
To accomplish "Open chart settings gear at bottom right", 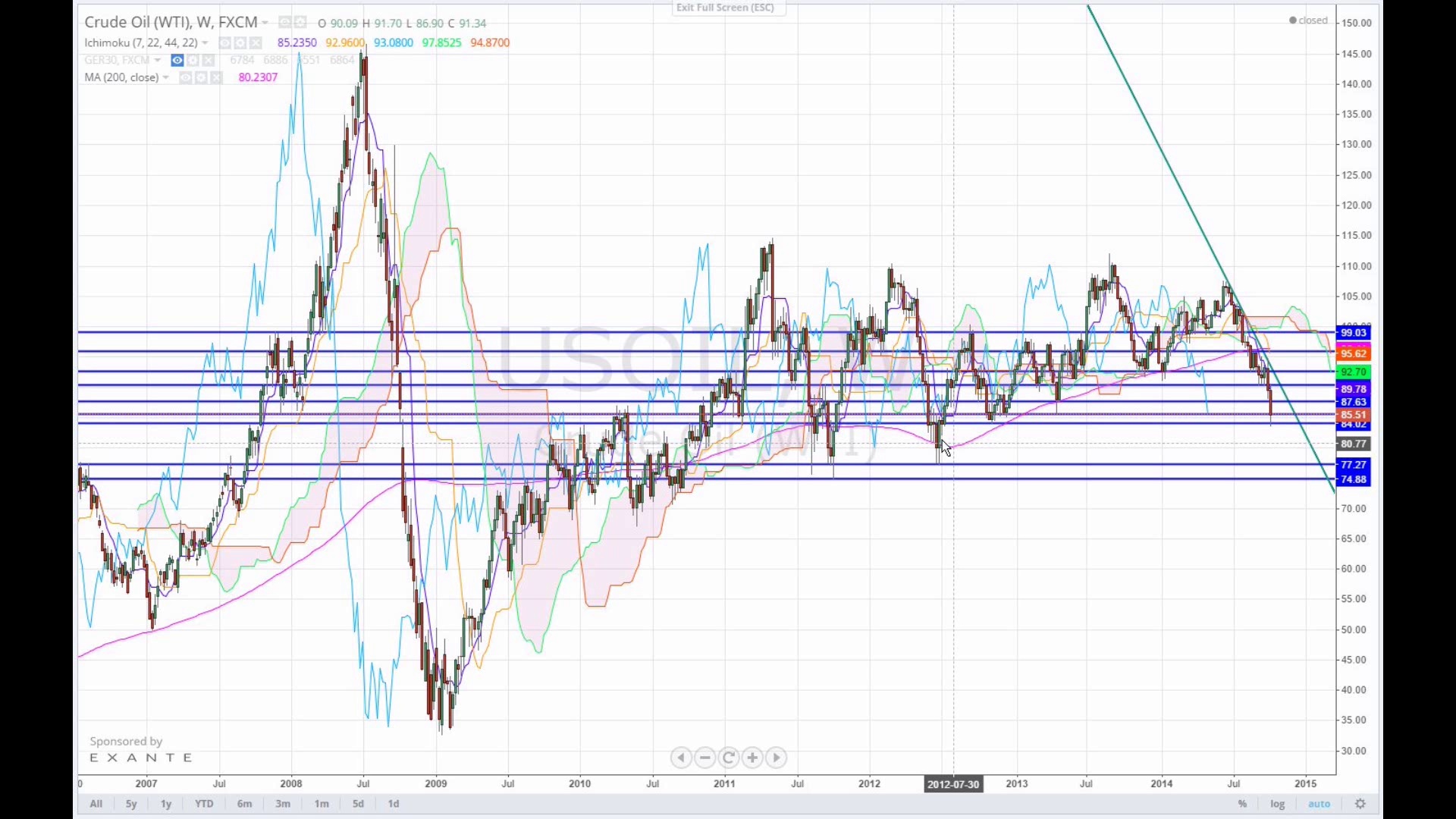I will [x=1360, y=804].
